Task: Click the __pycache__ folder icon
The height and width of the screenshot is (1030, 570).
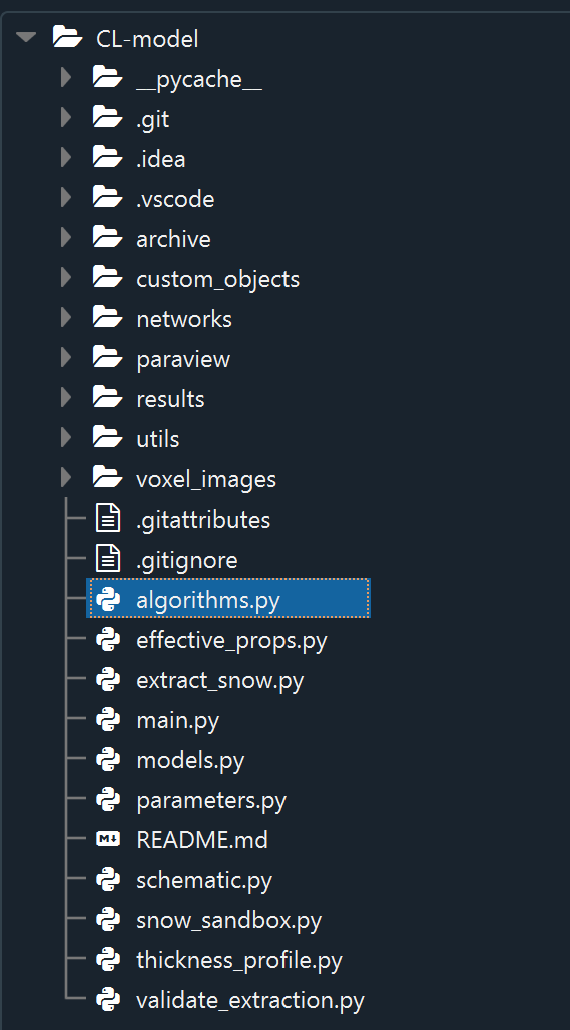Action: click(x=108, y=78)
